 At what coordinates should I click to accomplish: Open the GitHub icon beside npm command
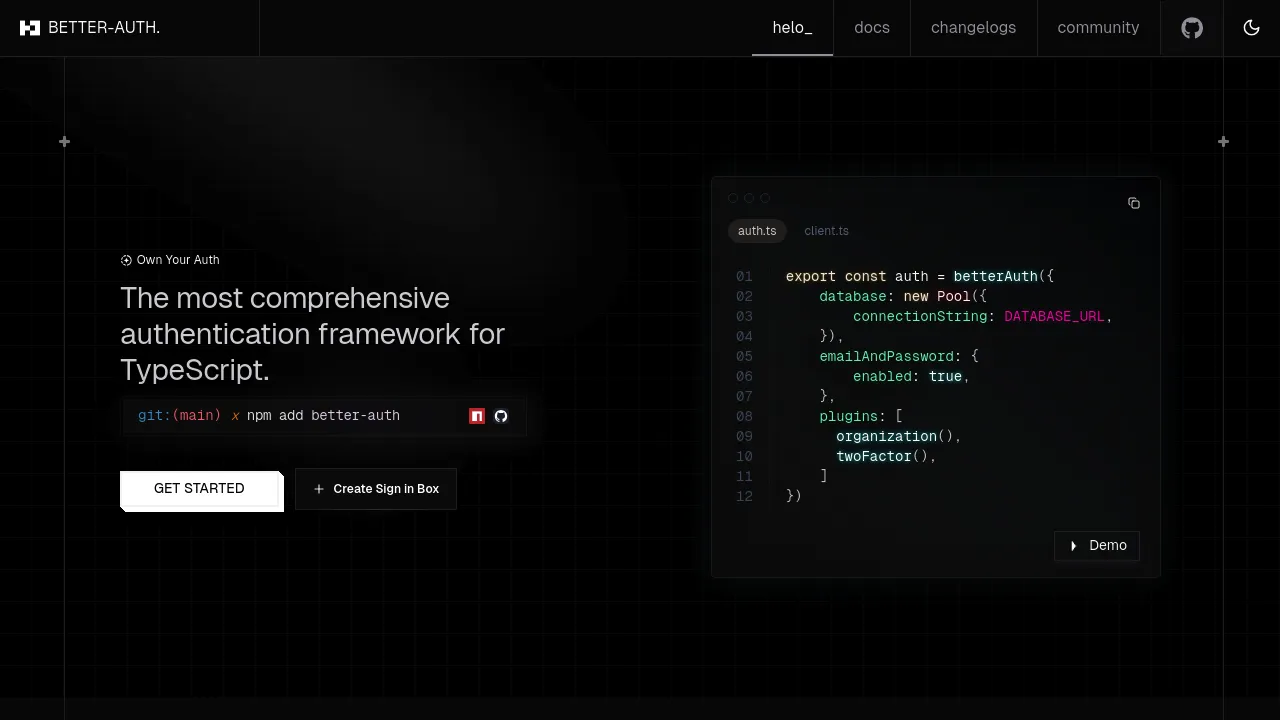coord(501,416)
